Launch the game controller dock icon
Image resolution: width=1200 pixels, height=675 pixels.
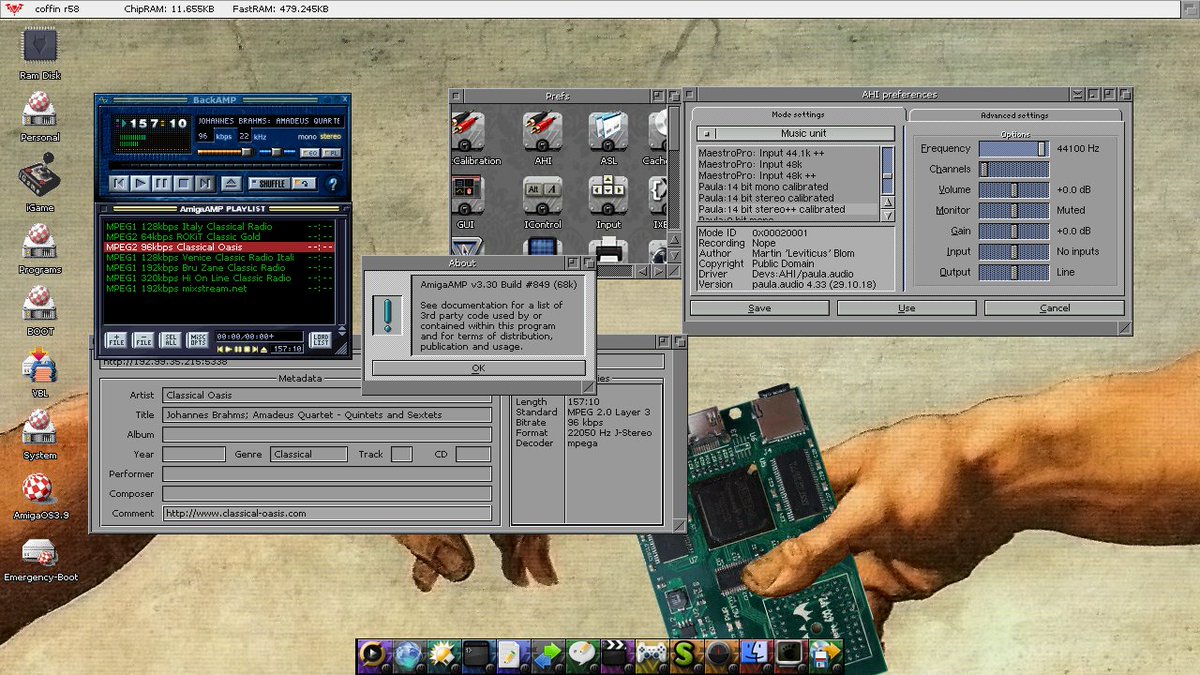point(652,654)
